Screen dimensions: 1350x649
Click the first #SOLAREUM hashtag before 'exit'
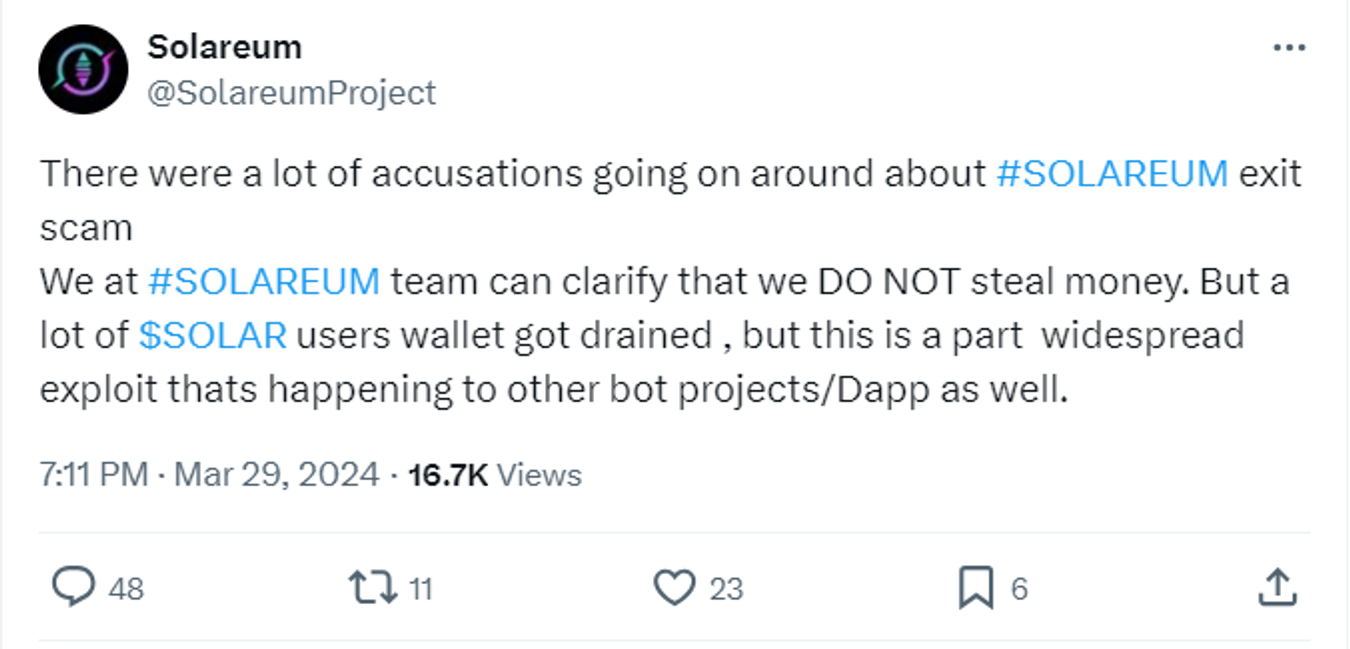click(x=1112, y=174)
